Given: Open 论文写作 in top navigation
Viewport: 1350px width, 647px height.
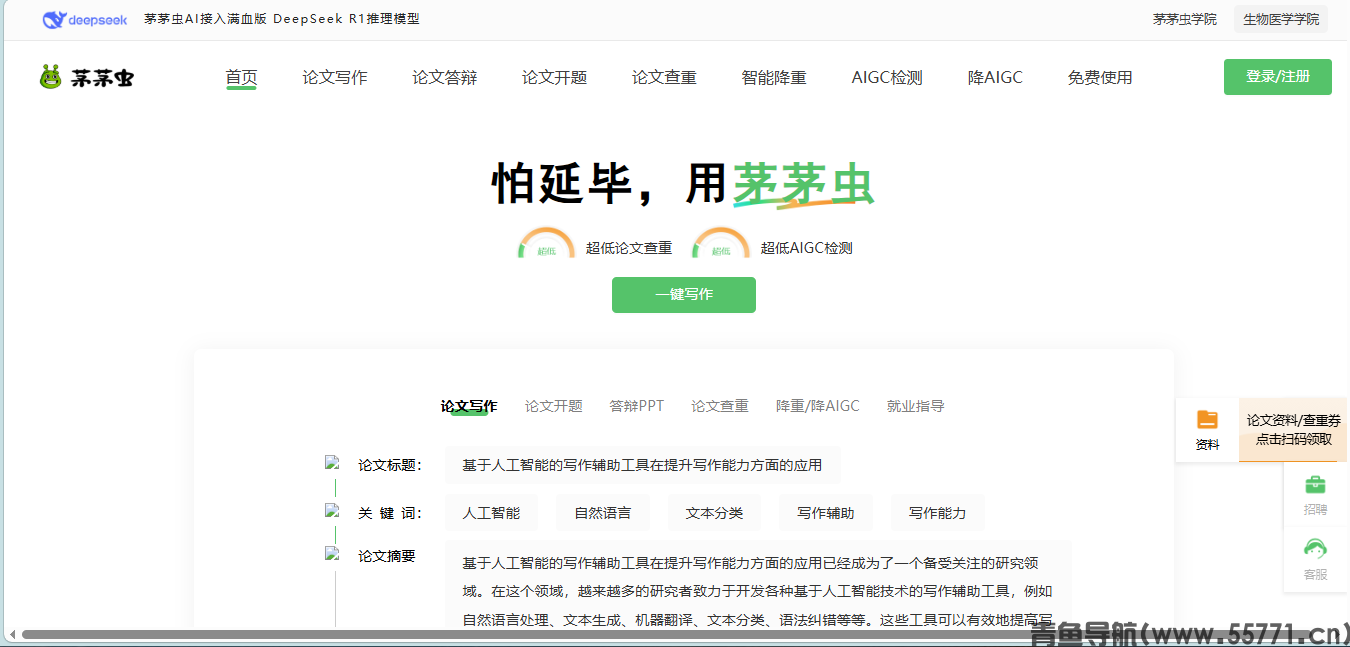Looking at the screenshot, I should click(335, 77).
